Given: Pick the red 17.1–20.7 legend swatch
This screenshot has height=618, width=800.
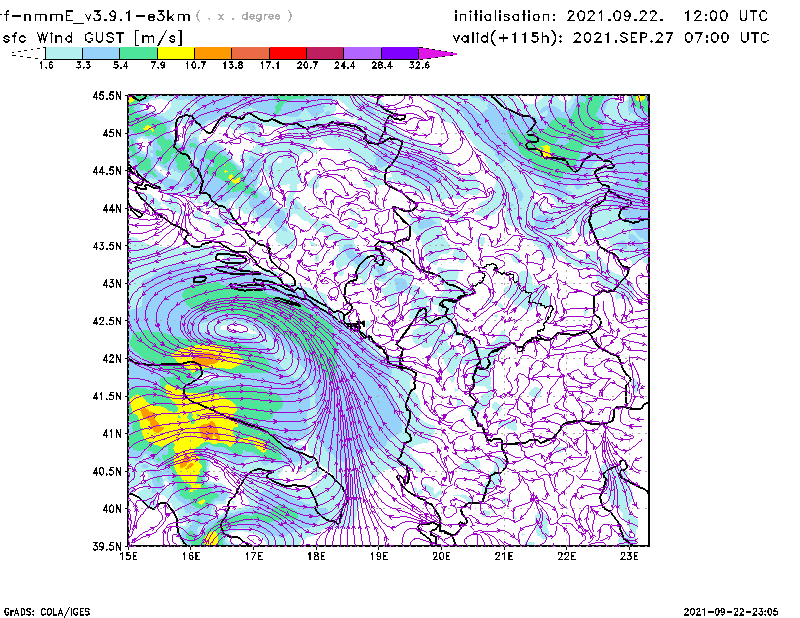Looking at the screenshot, I should click(288, 53).
